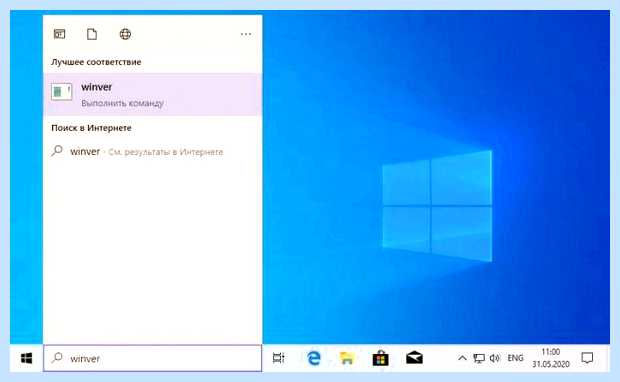
Task: Click the network status tray icon
Action: coord(479,358)
